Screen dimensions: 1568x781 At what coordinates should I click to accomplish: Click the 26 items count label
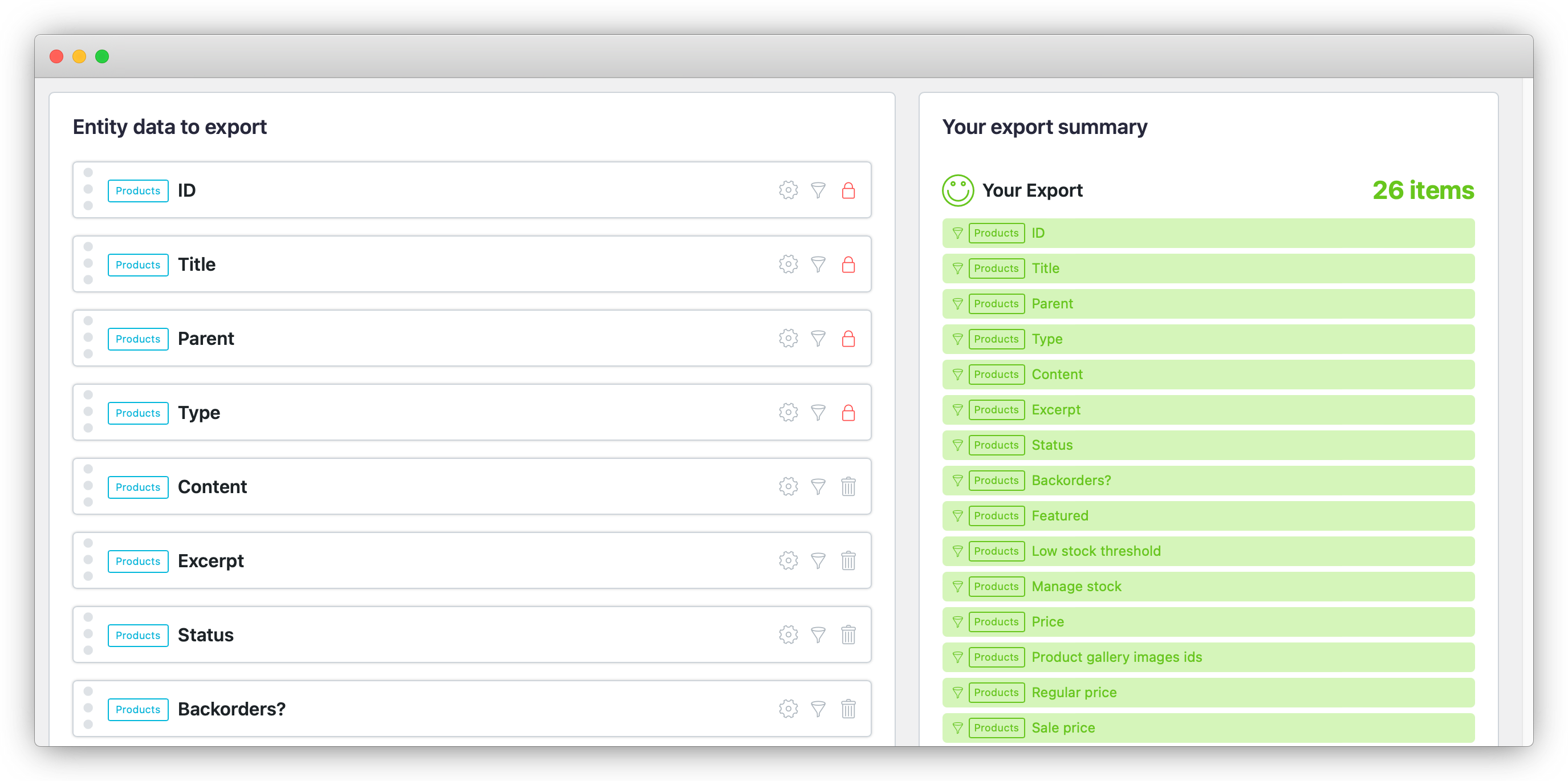click(x=1423, y=190)
